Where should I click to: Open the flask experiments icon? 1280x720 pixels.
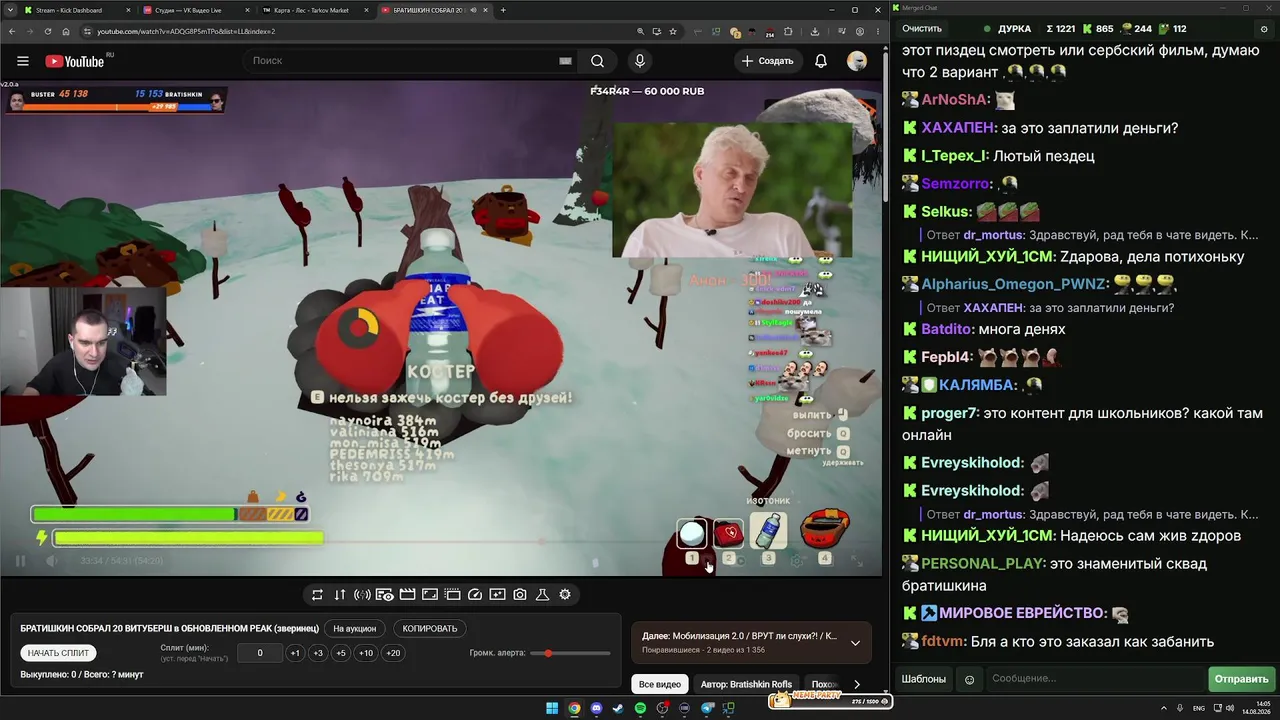pos(543,594)
